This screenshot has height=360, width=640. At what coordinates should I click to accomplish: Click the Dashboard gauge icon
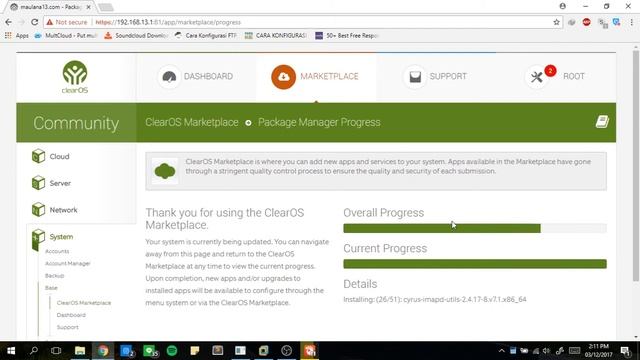(169, 76)
